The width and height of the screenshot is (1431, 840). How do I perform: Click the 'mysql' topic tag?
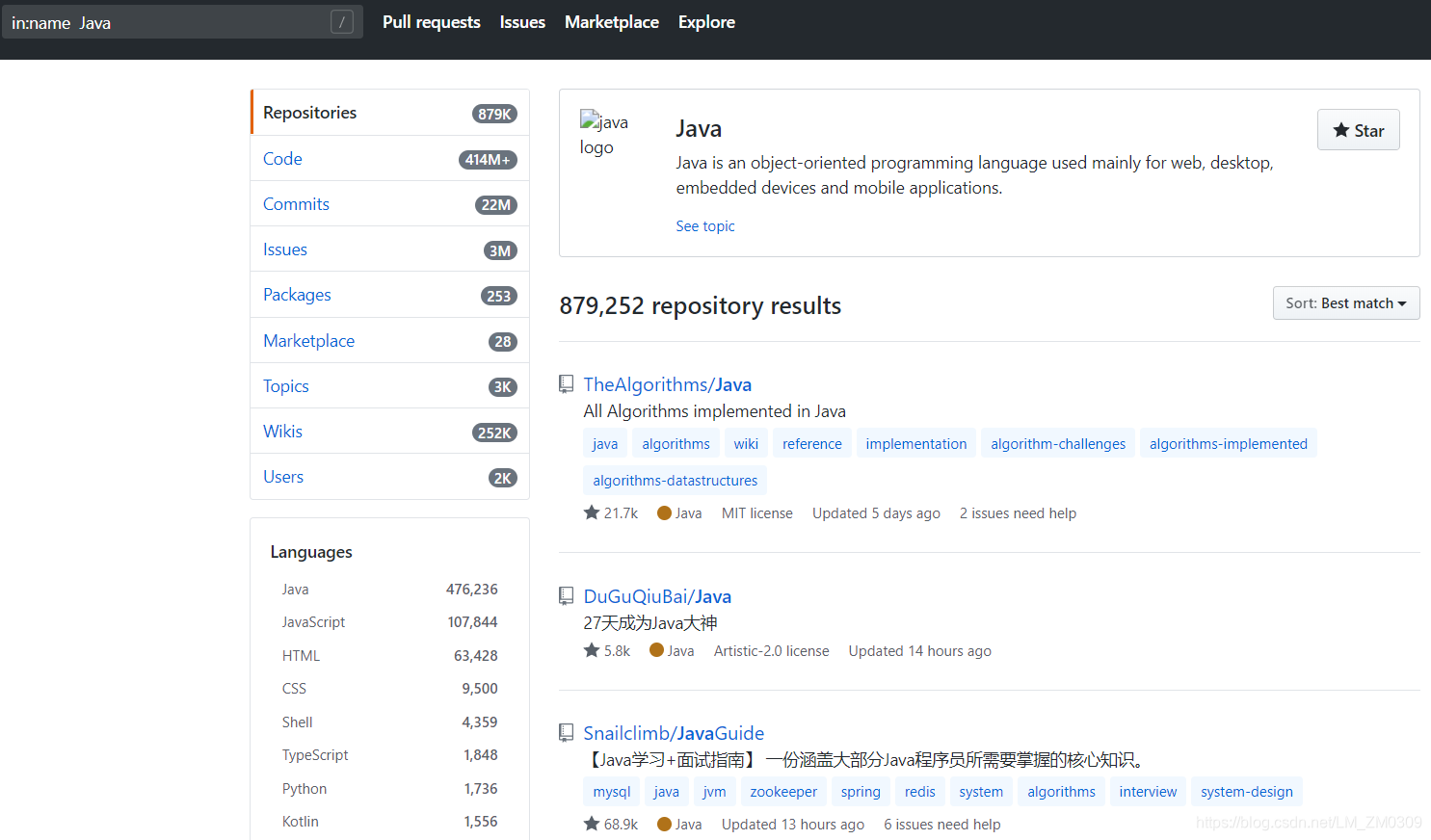(612, 791)
